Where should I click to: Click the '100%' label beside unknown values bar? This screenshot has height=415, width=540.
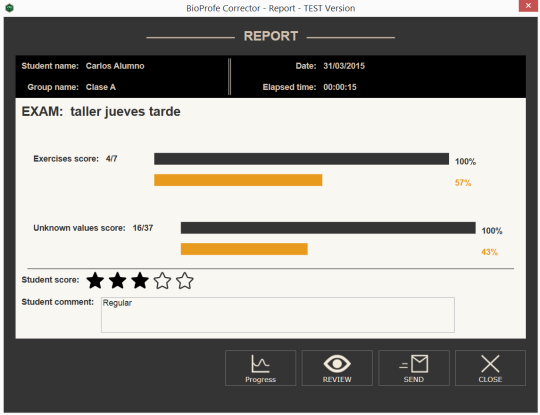click(x=492, y=231)
